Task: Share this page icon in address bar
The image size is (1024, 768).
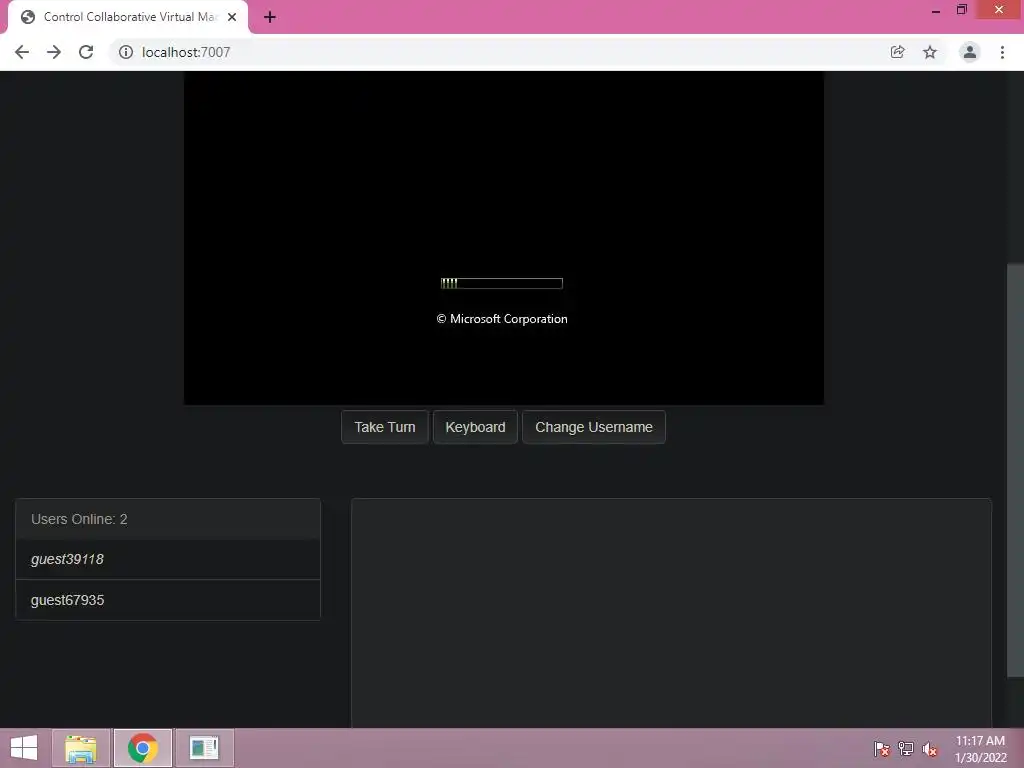Action: (897, 52)
